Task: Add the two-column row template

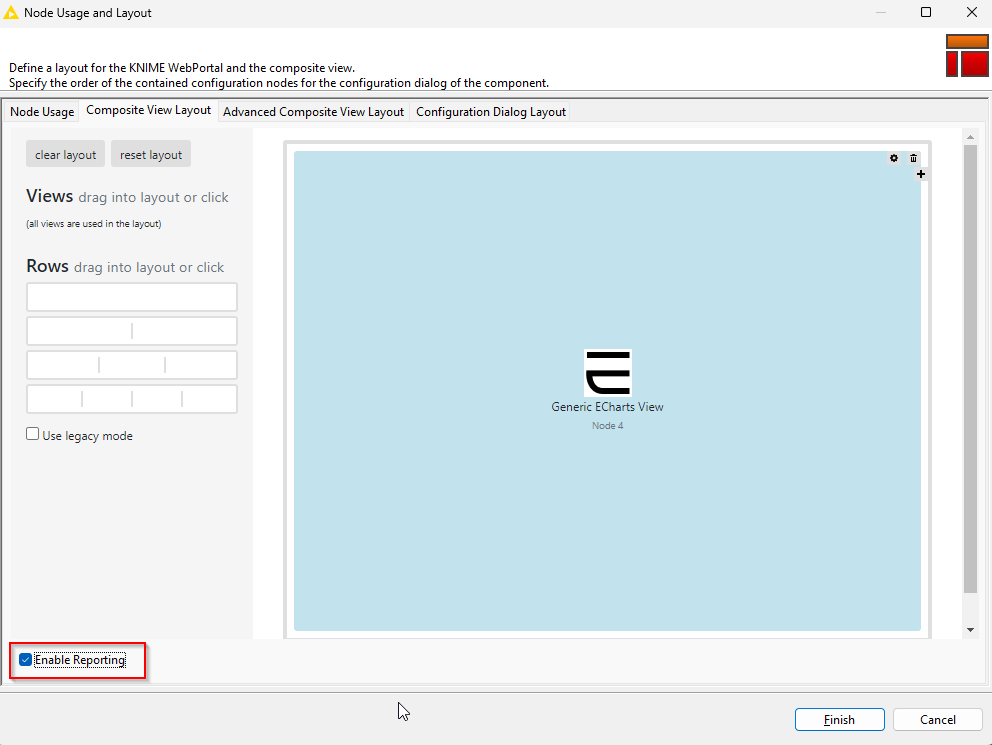Action: coord(132,331)
